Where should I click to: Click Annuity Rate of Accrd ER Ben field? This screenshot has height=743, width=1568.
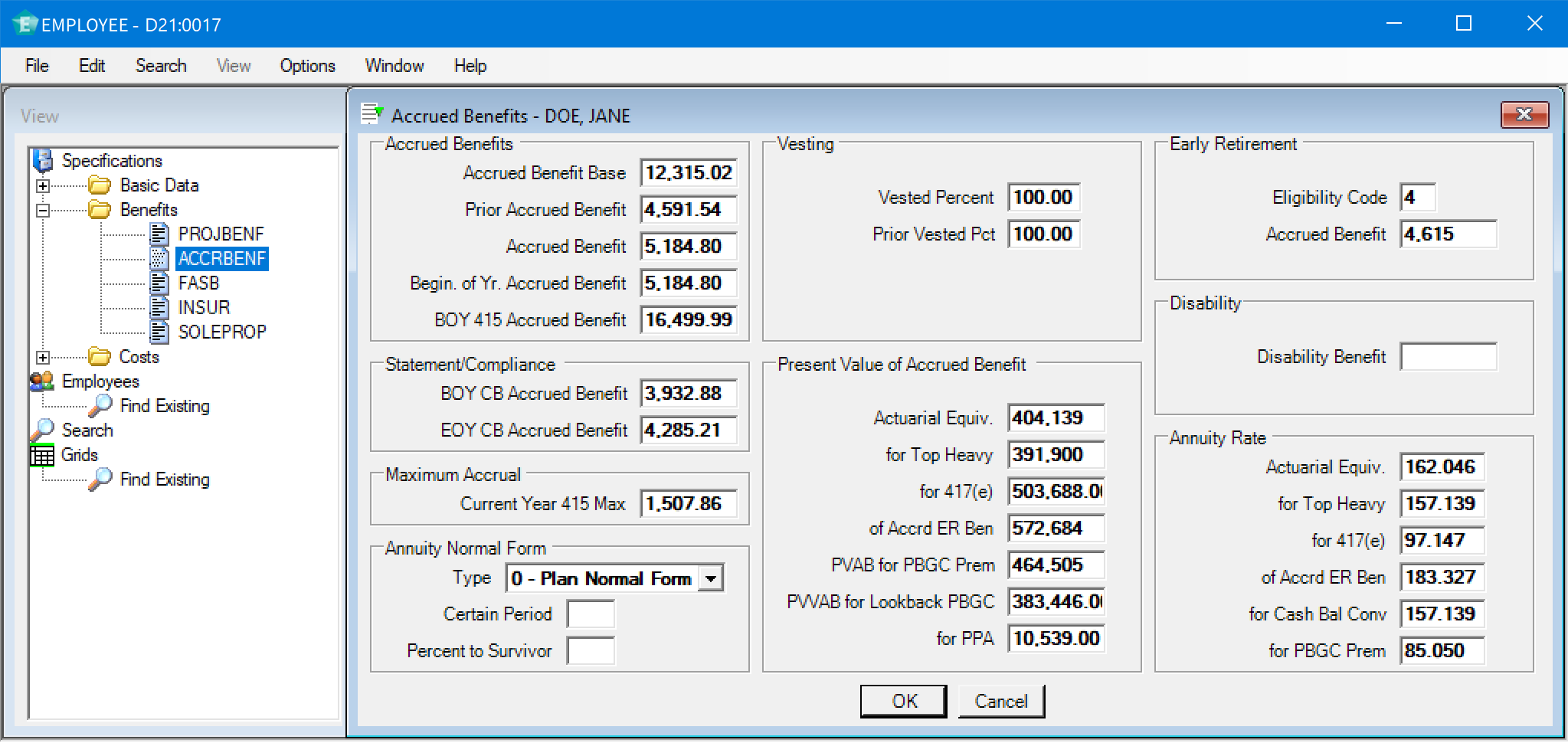click(1442, 577)
